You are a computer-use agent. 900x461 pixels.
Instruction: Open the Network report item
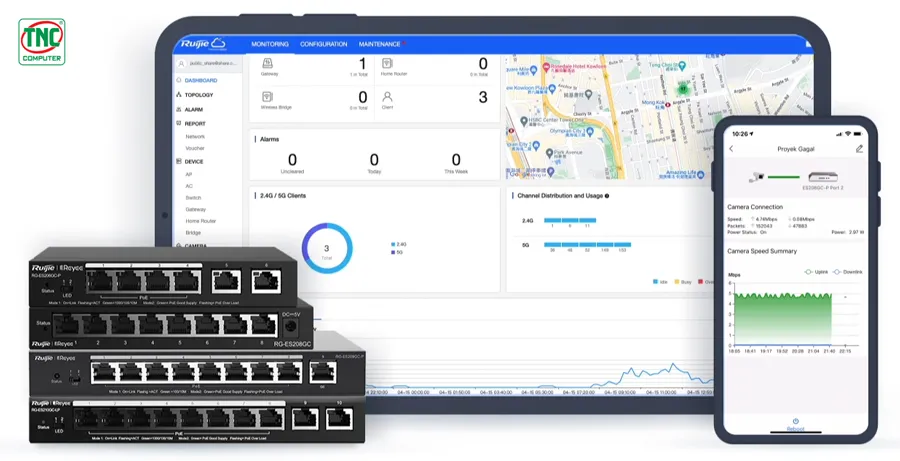point(195,137)
